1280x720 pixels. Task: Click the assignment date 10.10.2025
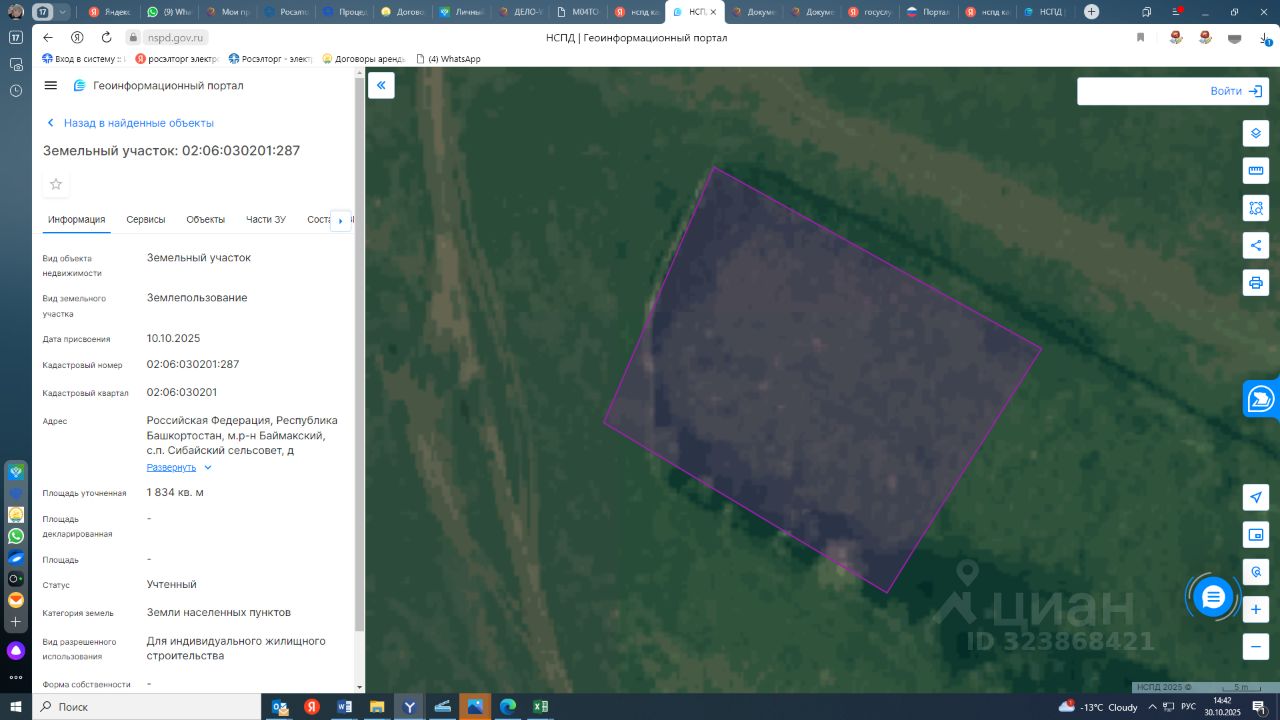tap(174, 339)
